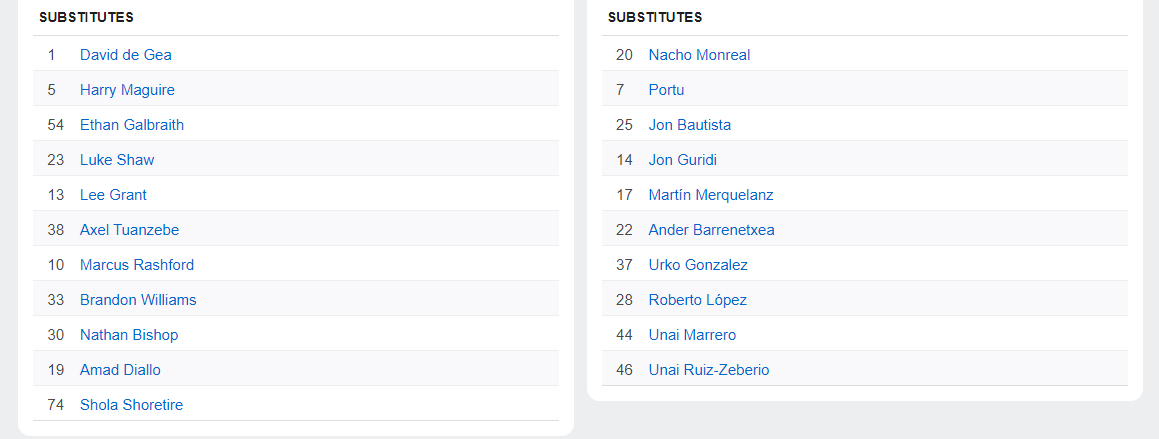The height and width of the screenshot is (439, 1159).
Task: Select Brandon Williams in the list
Action: click(138, 300)
